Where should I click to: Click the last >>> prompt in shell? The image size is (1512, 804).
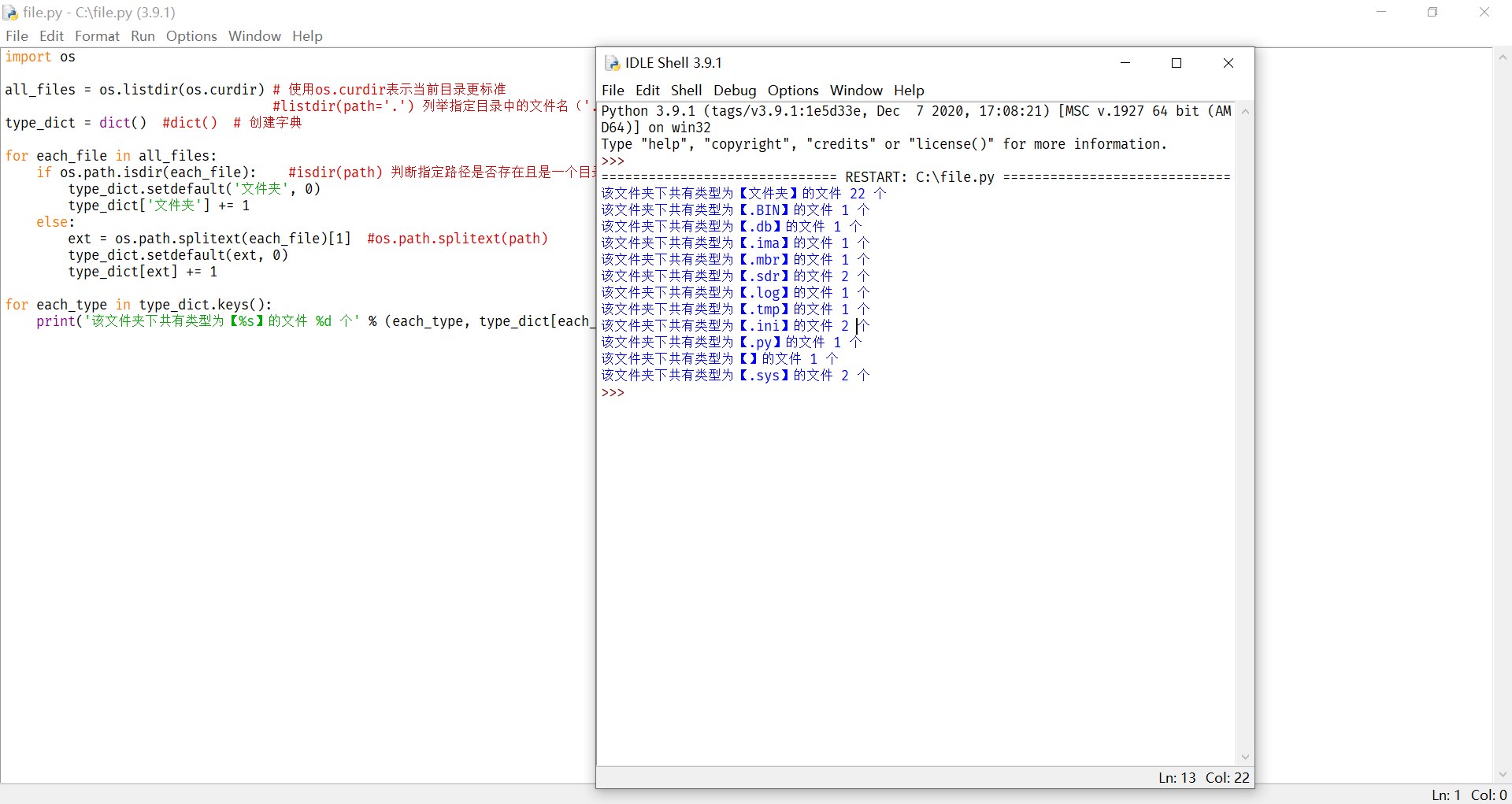613,392
